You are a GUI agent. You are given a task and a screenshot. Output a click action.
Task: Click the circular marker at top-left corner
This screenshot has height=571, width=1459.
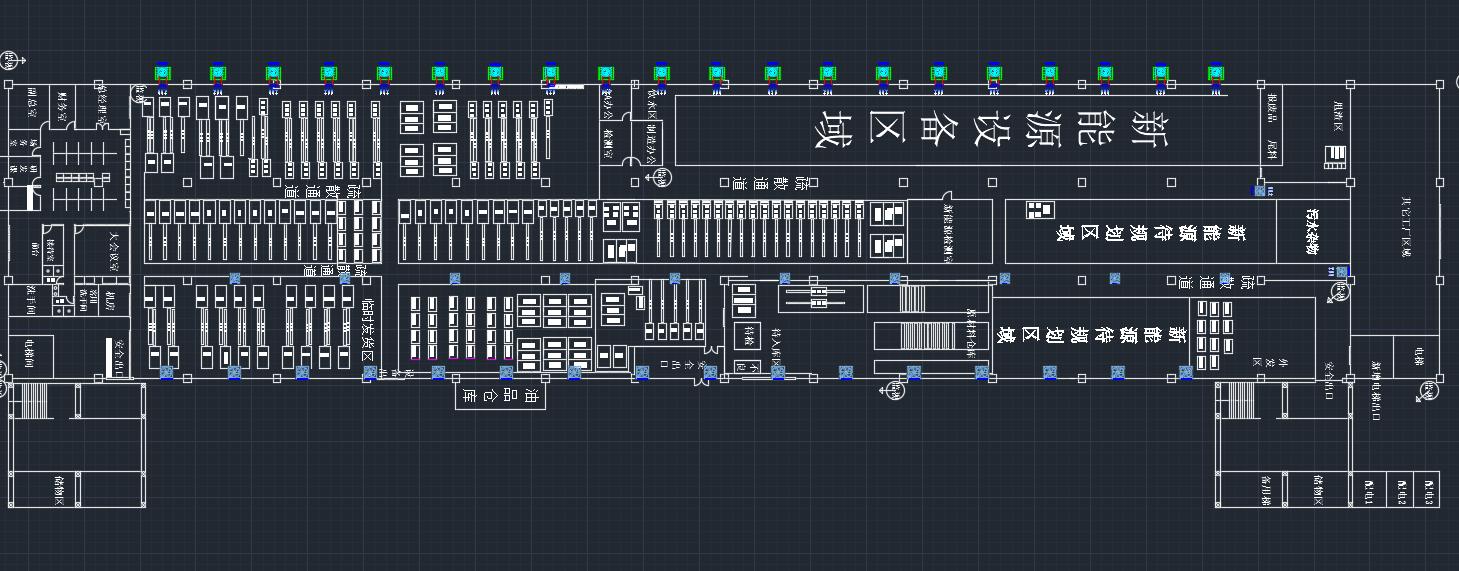click(9, 57)
